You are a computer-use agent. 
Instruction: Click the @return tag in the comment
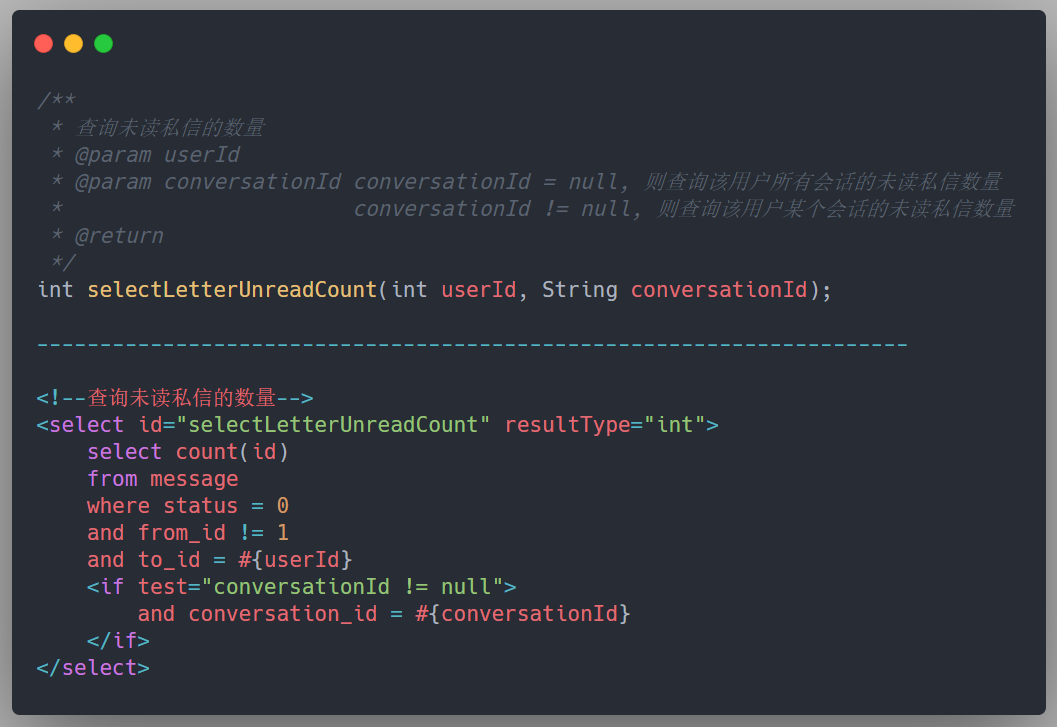(119, 236)
